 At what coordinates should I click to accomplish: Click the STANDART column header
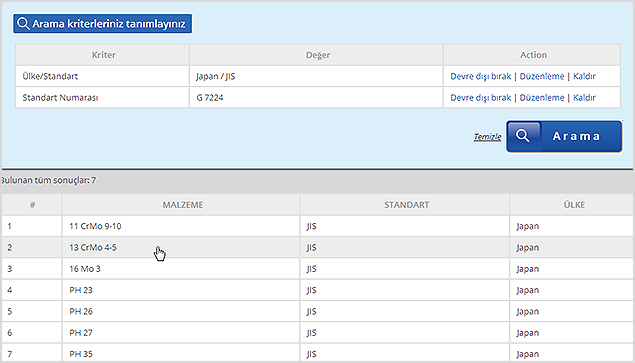(x=405, y=205)
